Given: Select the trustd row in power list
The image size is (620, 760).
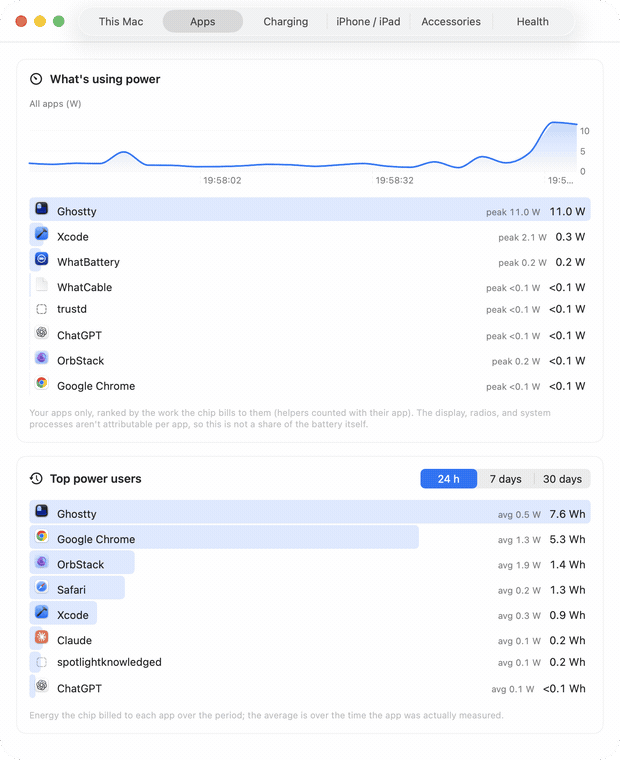Looking at the screenshot, I should point(310,309).
